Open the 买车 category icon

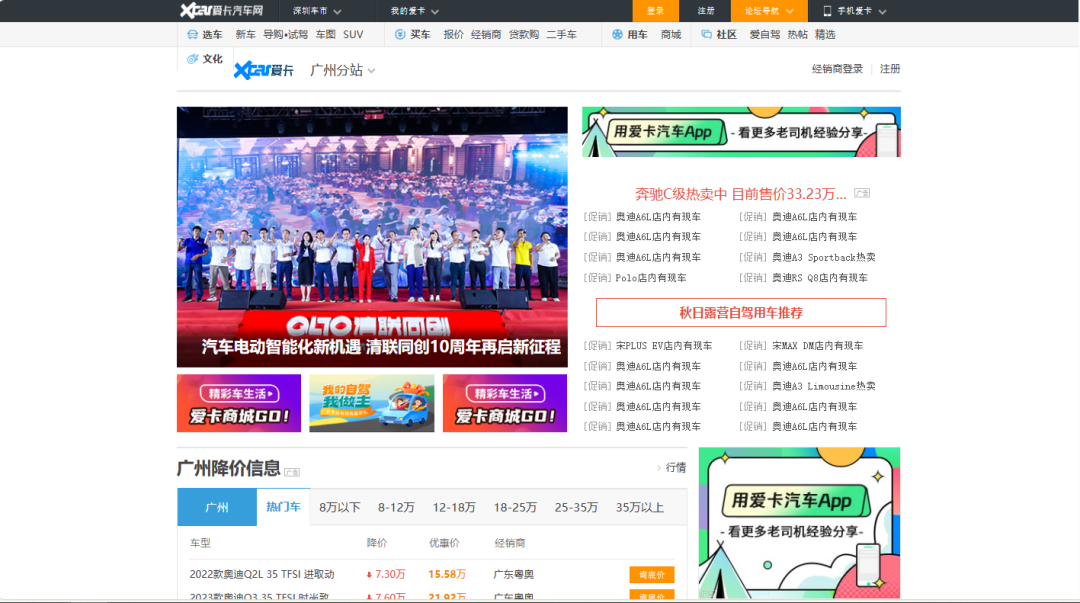tap(400, 34)
